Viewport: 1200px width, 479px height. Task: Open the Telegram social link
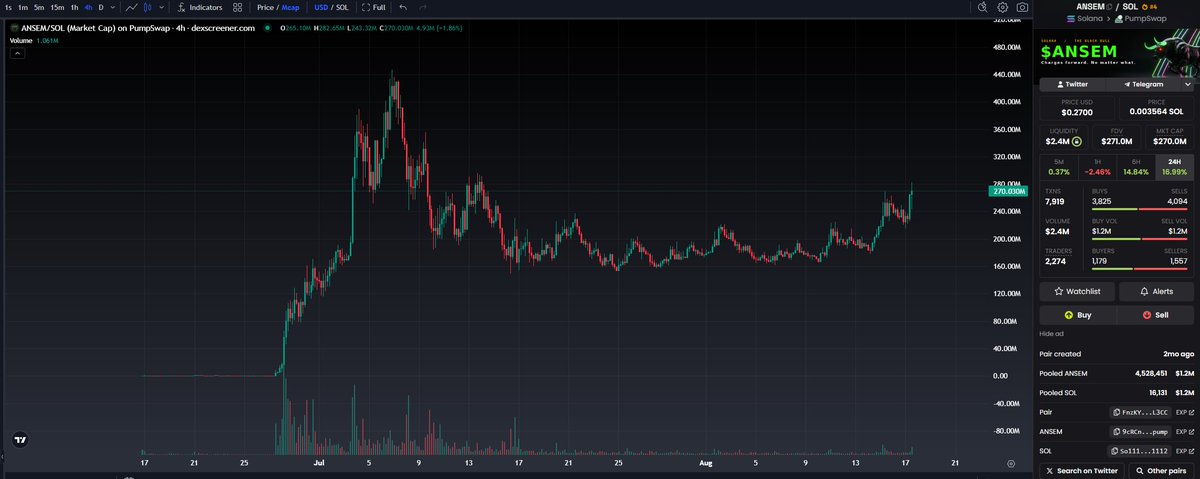(1143, 85)
